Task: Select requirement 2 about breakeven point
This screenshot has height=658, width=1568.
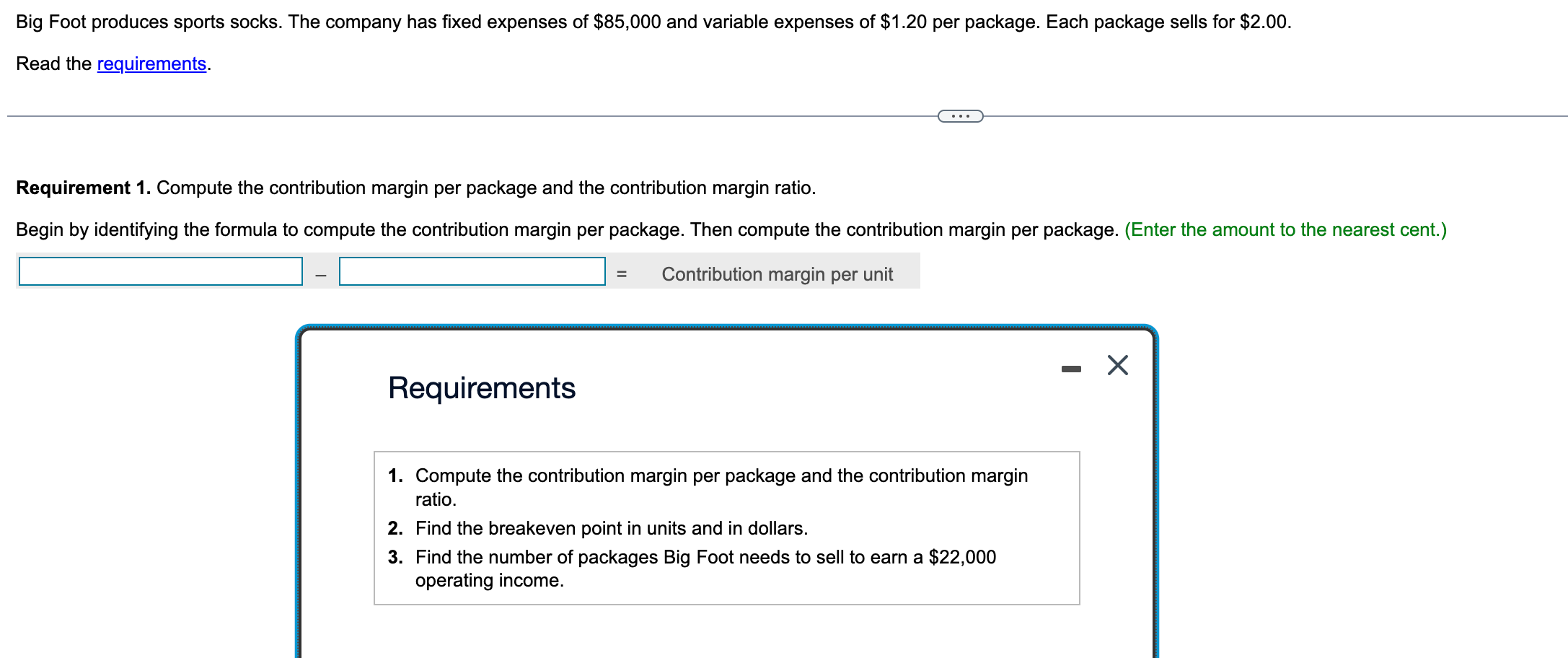Action: 611,528
